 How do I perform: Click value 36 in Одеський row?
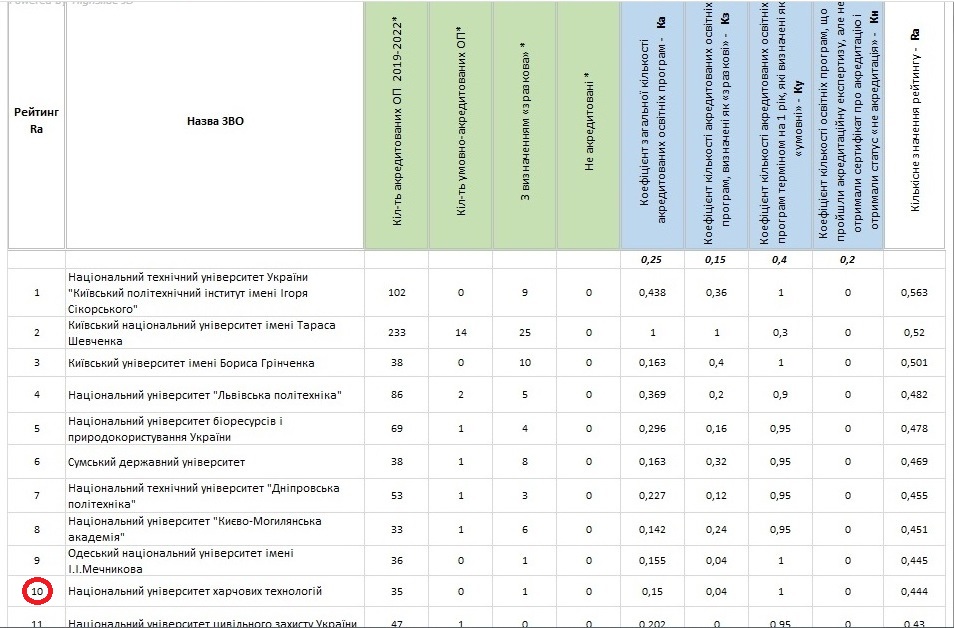[397, 560]
